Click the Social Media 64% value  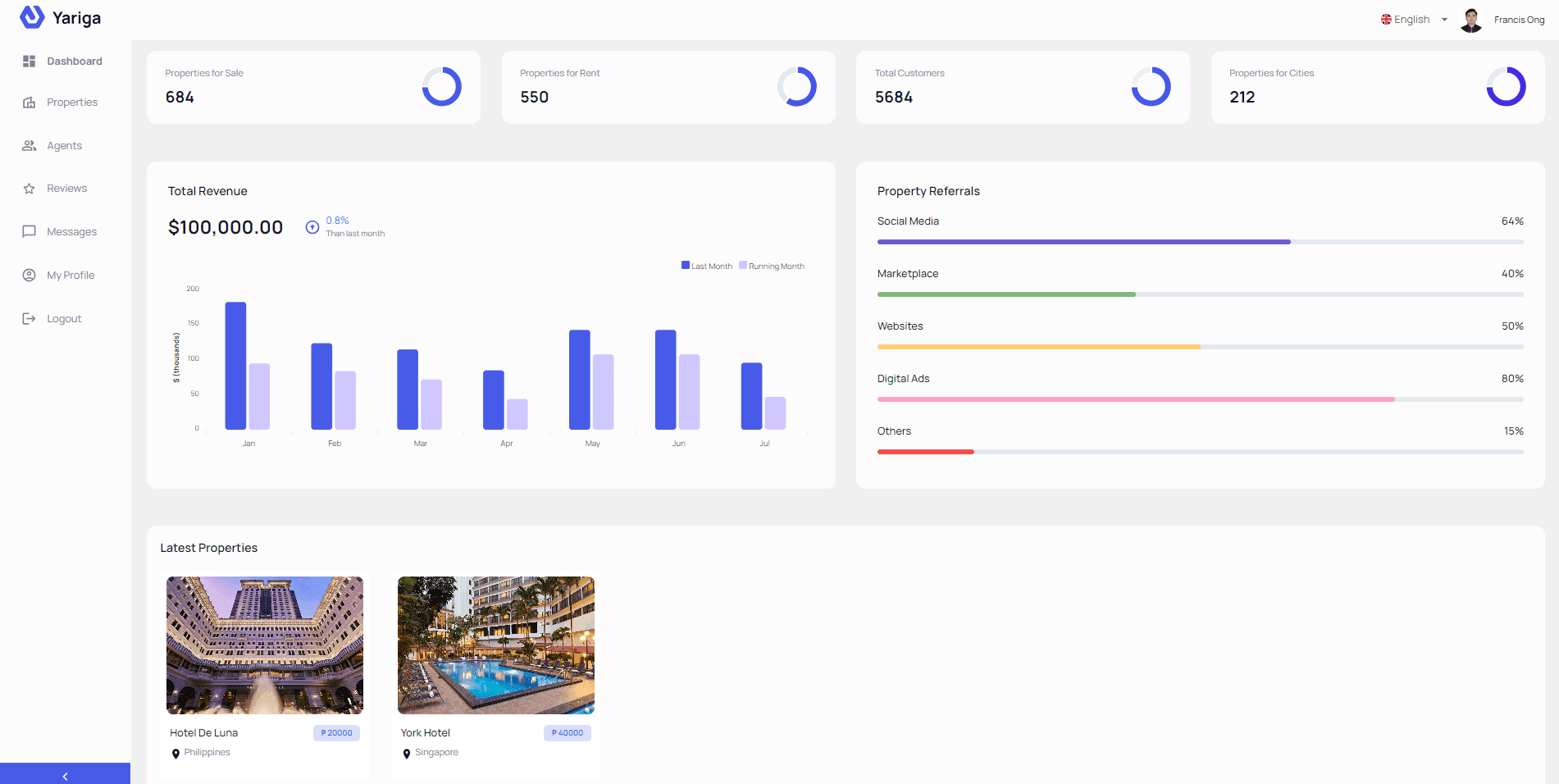coord(1512,221)
